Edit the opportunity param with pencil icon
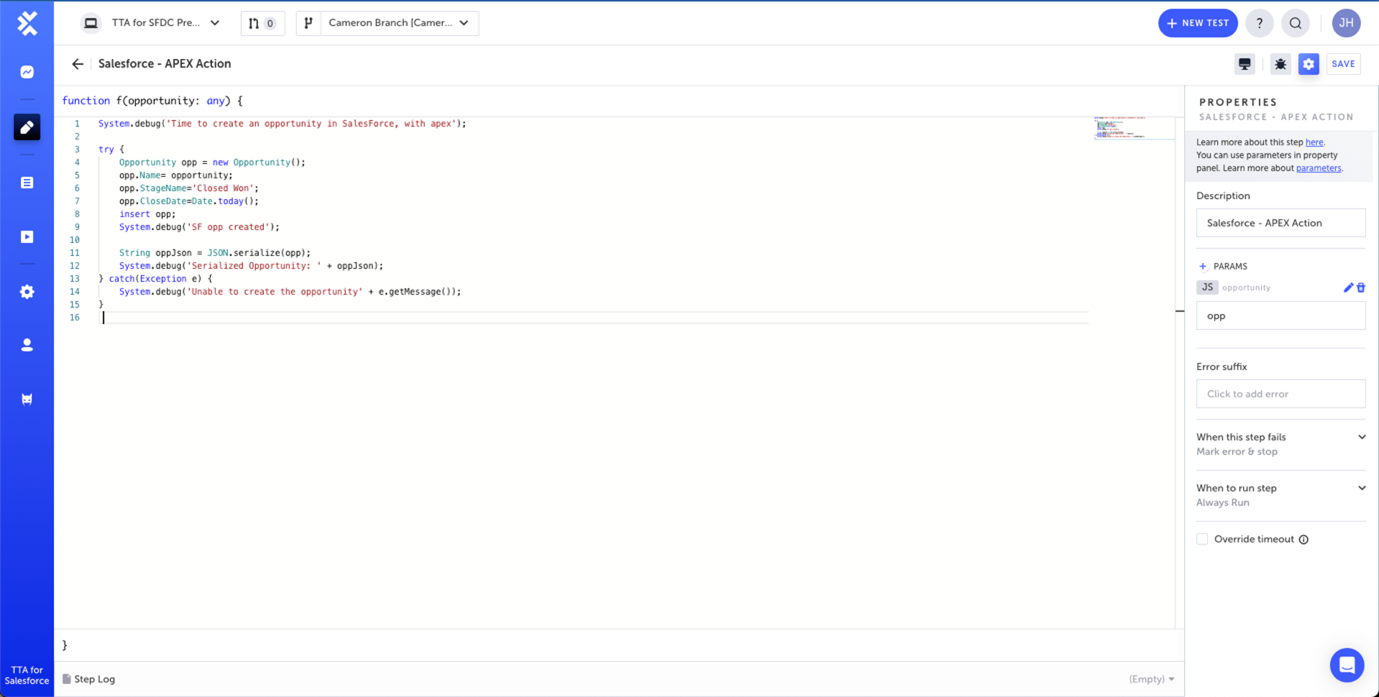Viewport: 1379px width, 697px height. pyautogui.click(x=1347, y=288)
